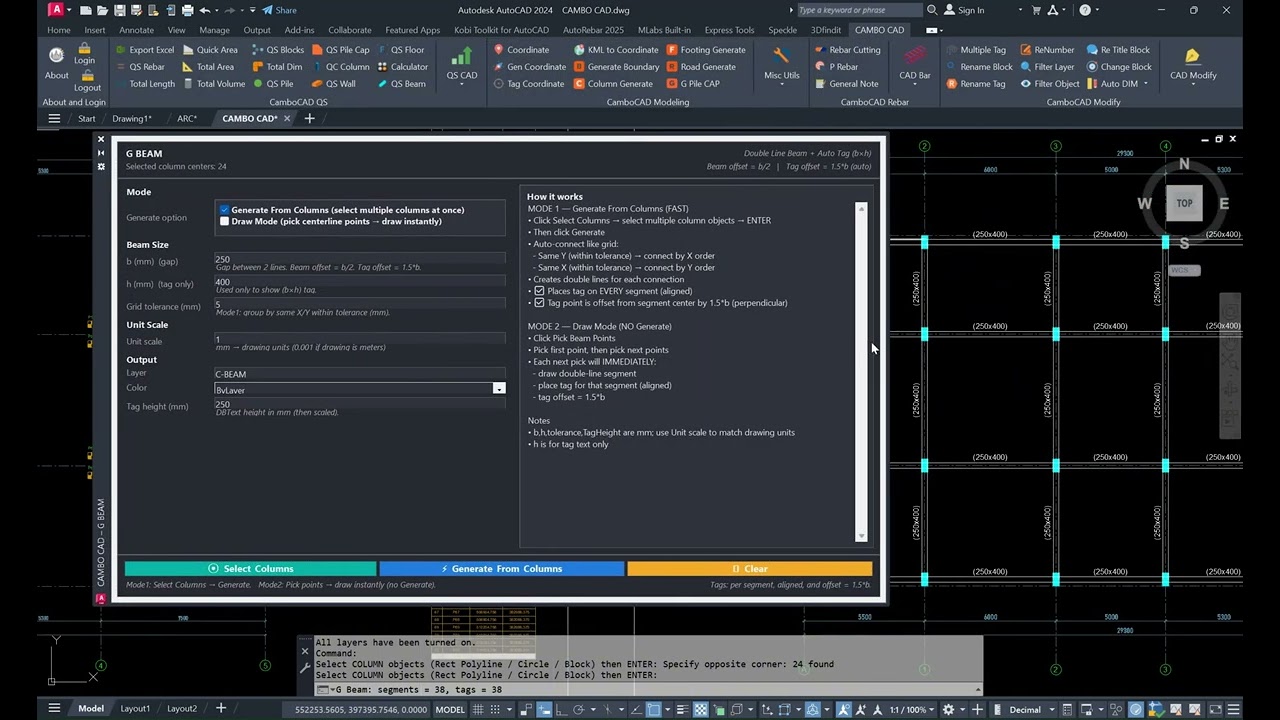Viewport: 1280px width, 720px height.
Task: Open the Rebar Cutting tool
Action: click(x=848, y=50)
